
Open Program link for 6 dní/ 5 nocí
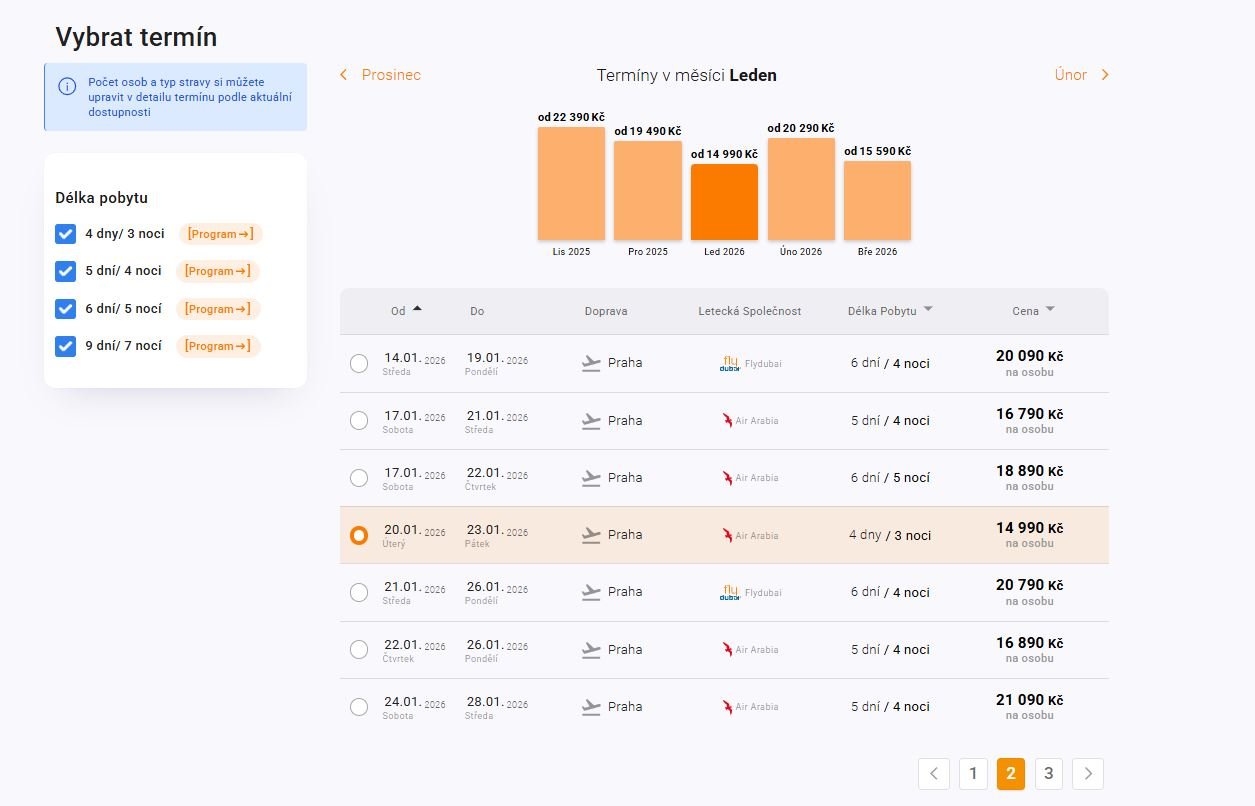point(218,309)
